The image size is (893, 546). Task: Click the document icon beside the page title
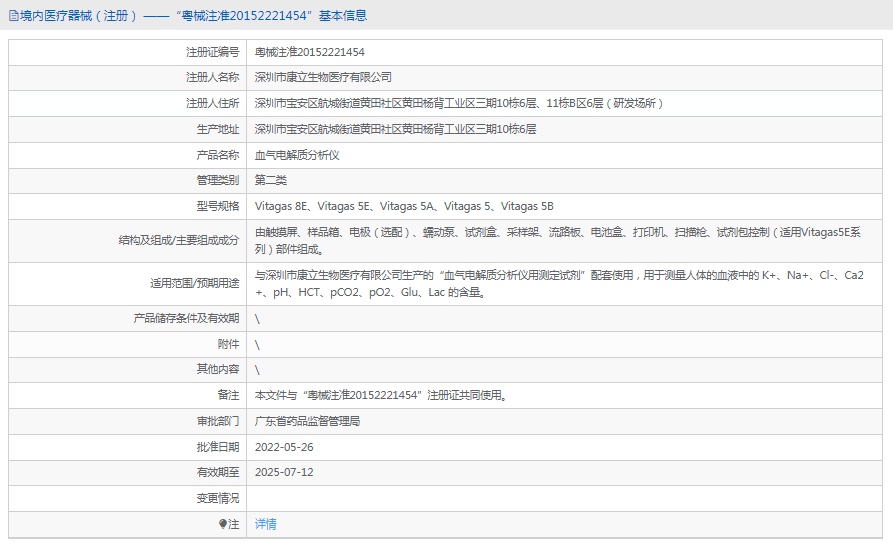click(14, 16)
